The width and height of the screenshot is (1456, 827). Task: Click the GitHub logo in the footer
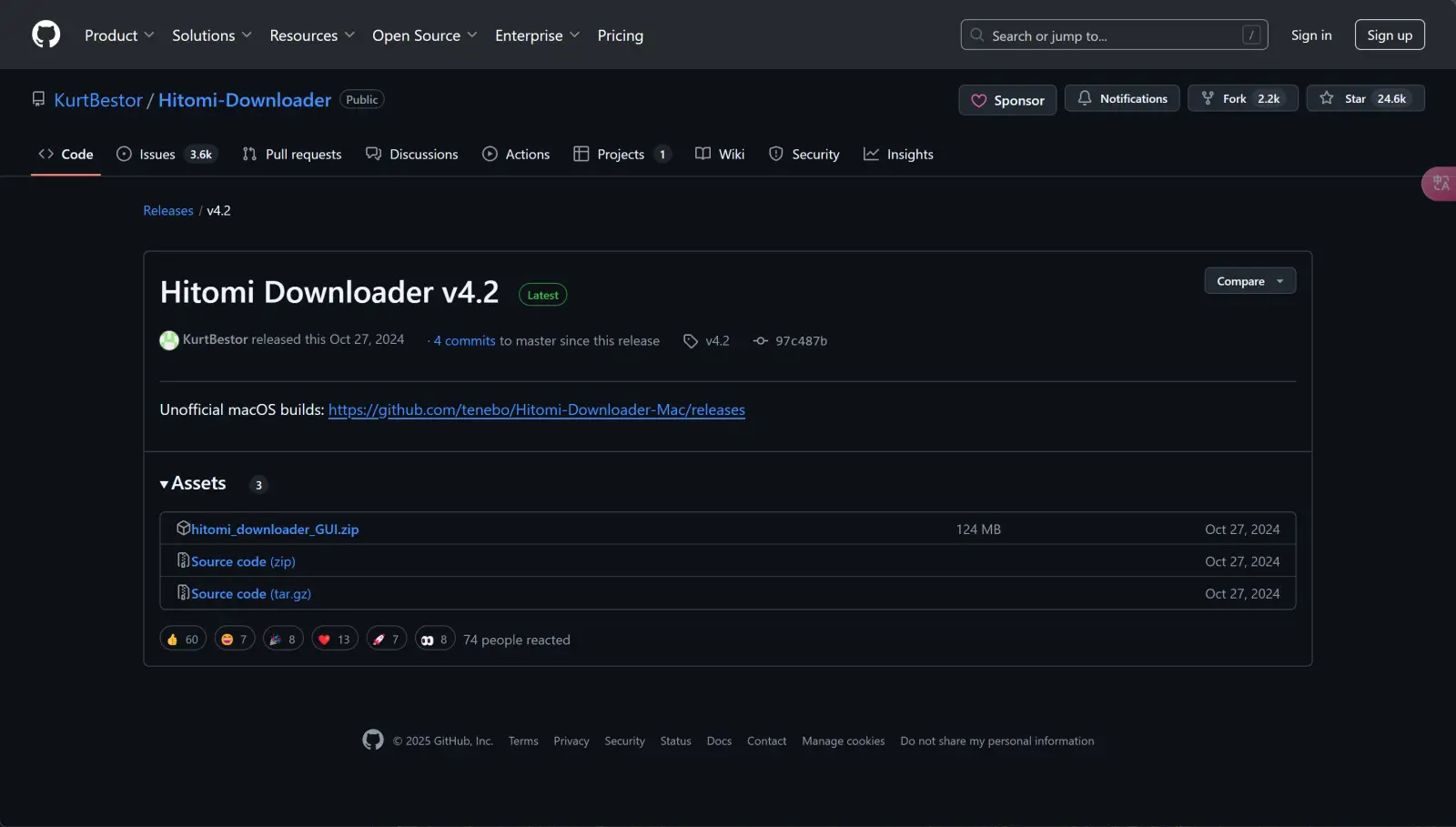373,741
